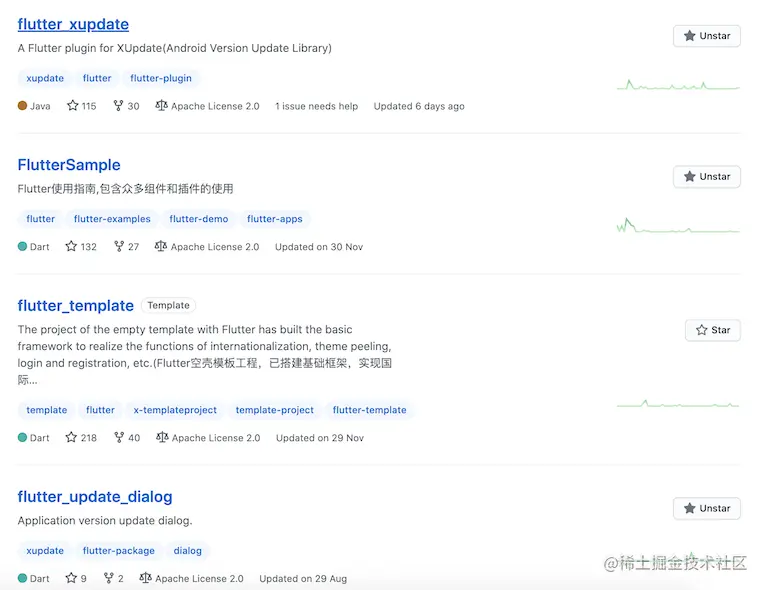Screen dimensions: 765x590
Task: Unstar the flutter_xupdate repository
Action: click(707, 36)
